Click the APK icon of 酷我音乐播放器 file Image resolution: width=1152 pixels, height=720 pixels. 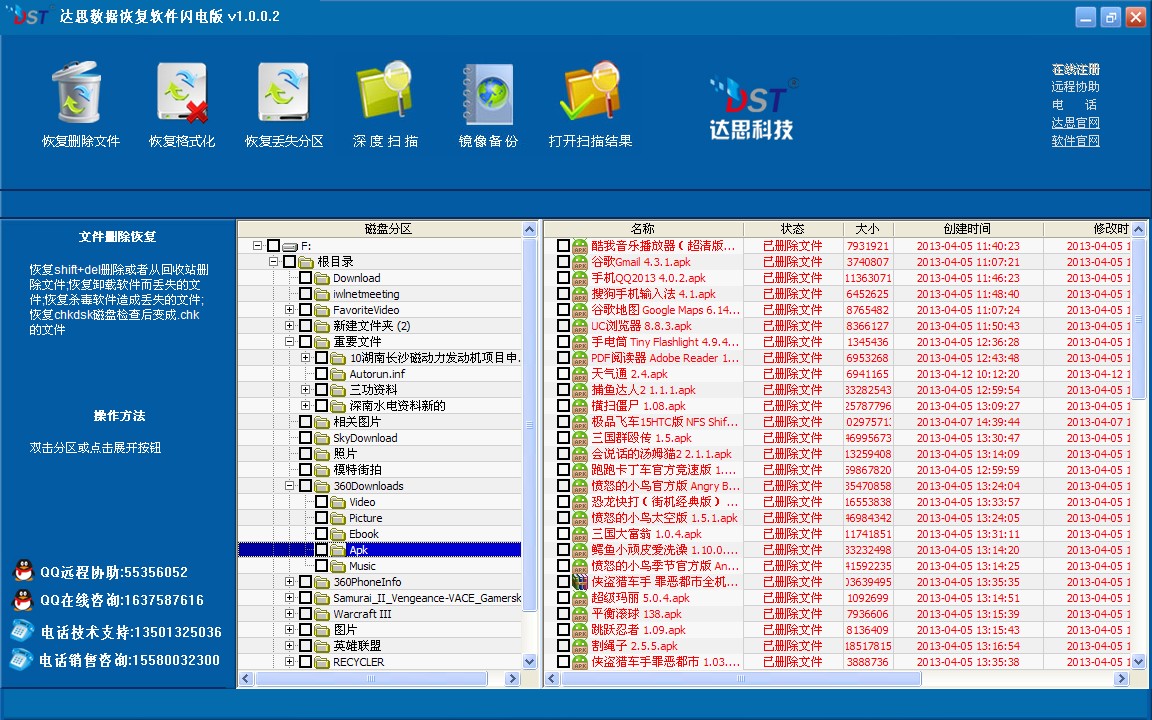pos(580,246)
